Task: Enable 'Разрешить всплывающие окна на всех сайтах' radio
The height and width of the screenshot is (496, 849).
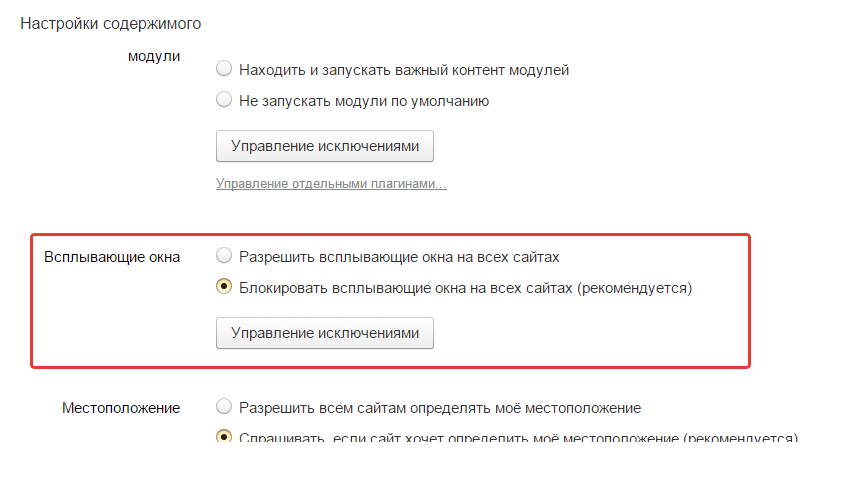Action: click(x=224, y=256)
